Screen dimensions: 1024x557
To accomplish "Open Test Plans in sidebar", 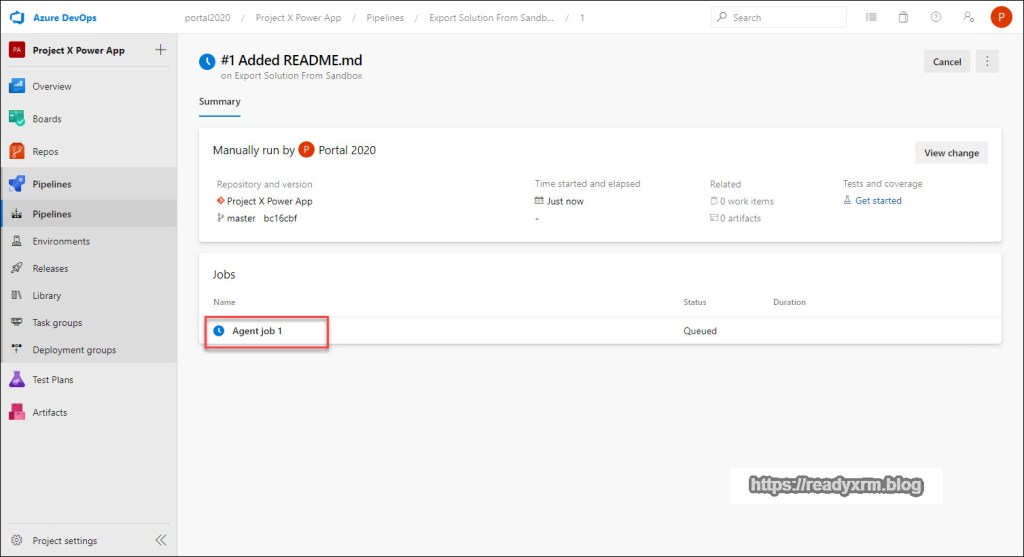I will pyautogui.click(x=52, y=380).
